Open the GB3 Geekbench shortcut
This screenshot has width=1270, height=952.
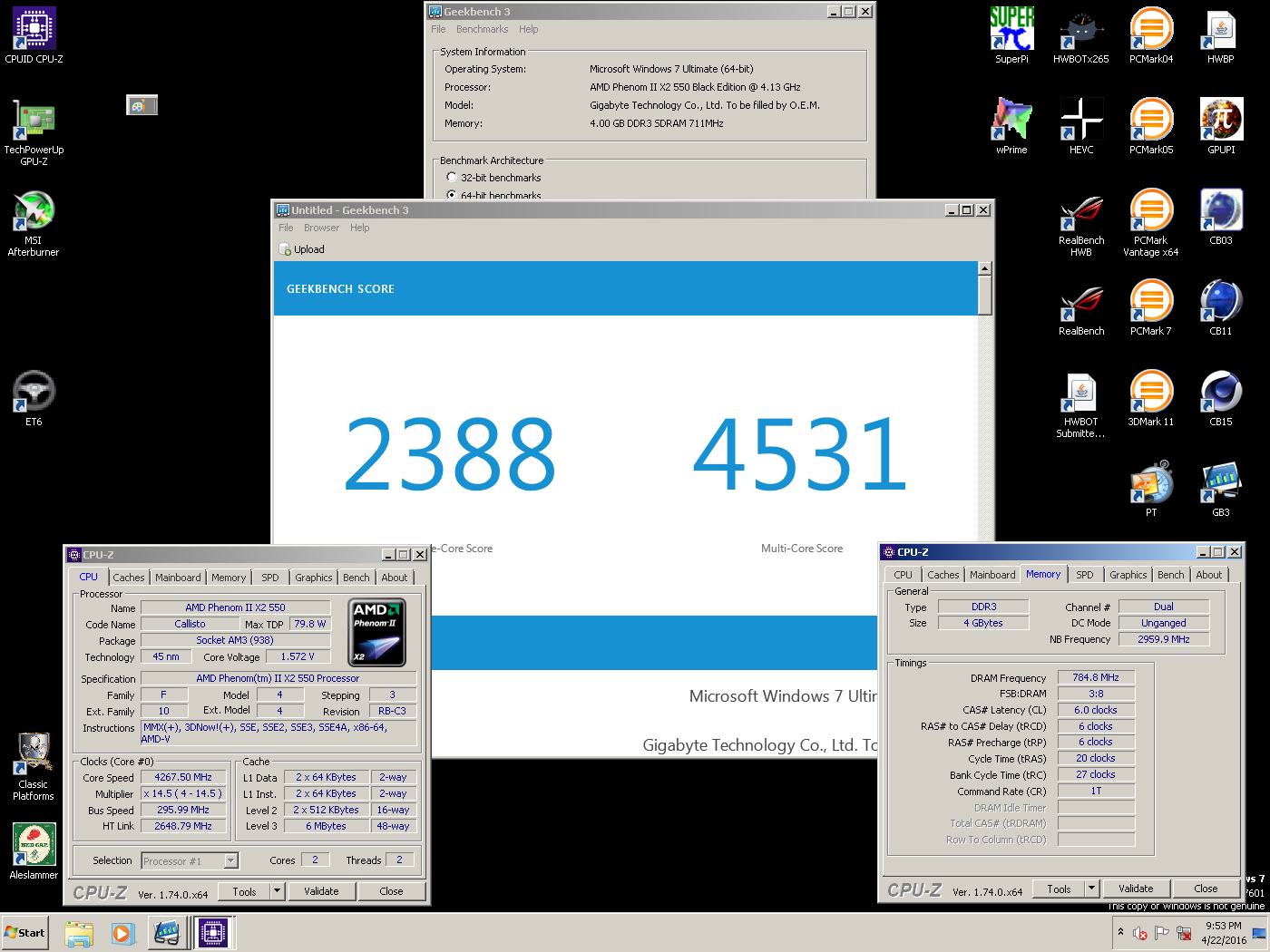tap(1221, 489)
